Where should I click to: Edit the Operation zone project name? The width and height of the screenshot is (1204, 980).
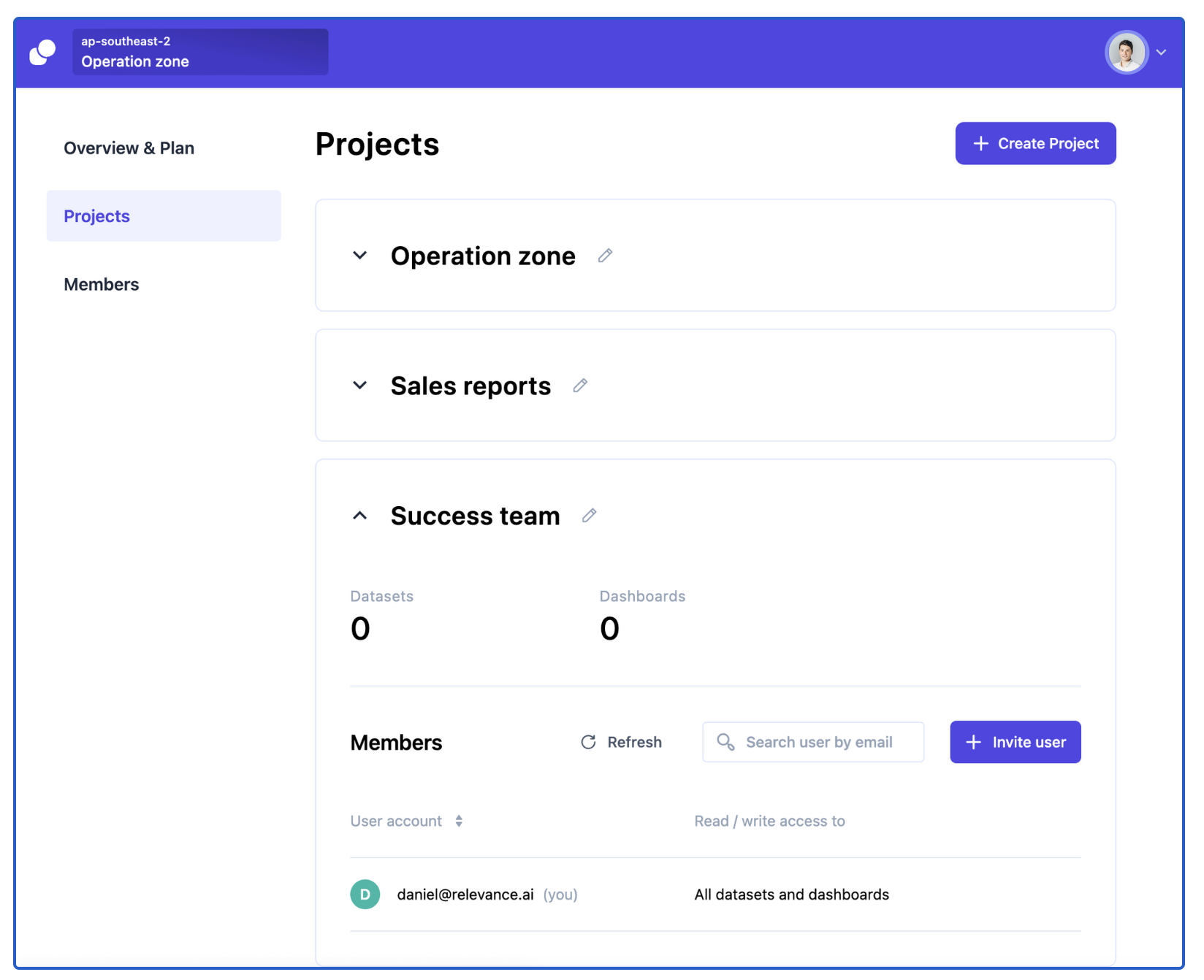[x=605, y=256]
